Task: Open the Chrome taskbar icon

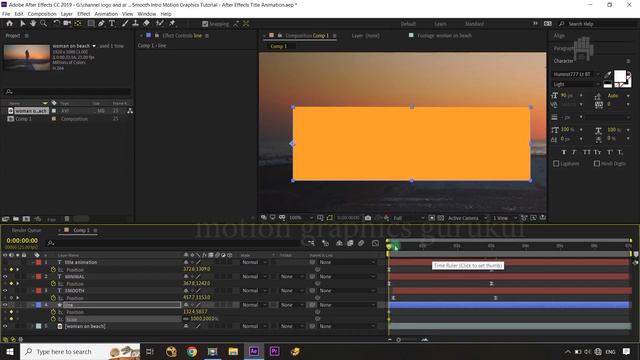Action: tap(191, 351)
